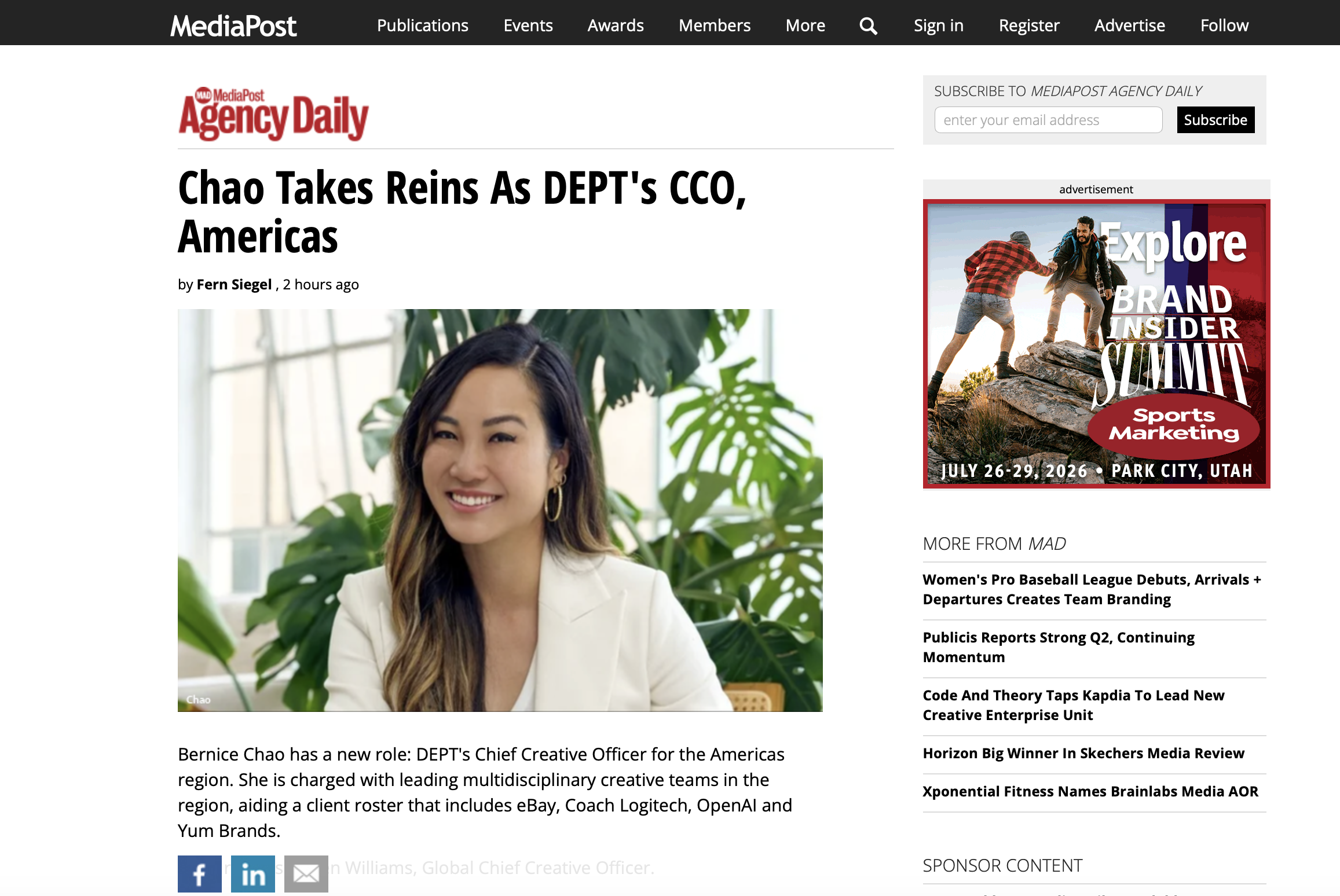
Task: View the Bernice Chao article photo
Action: point(500,510)
